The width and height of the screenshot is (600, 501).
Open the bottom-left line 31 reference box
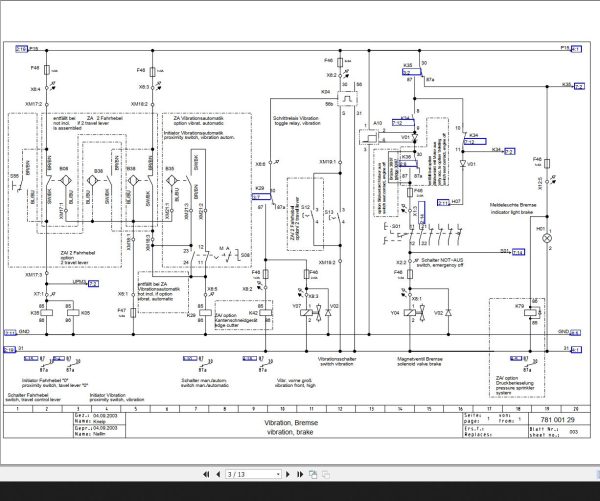(x=10, y=349)
